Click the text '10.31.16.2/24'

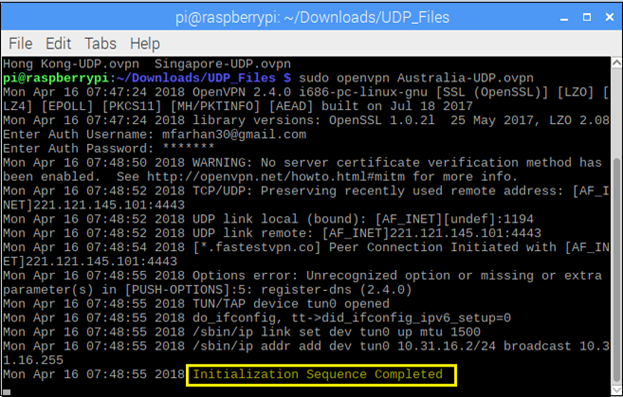tap(446, 346)
